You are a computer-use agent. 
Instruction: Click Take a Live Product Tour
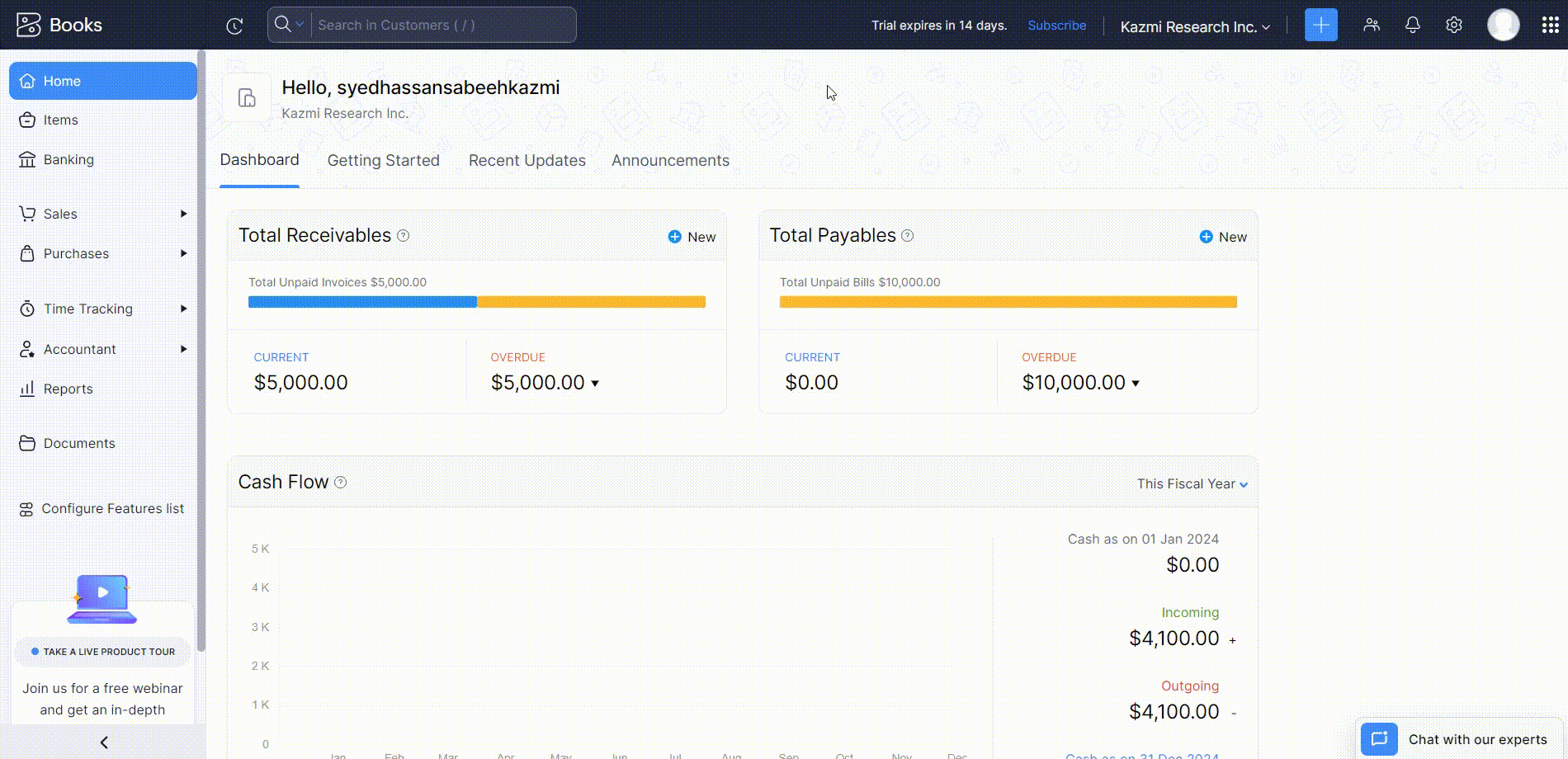click(102, 652)
